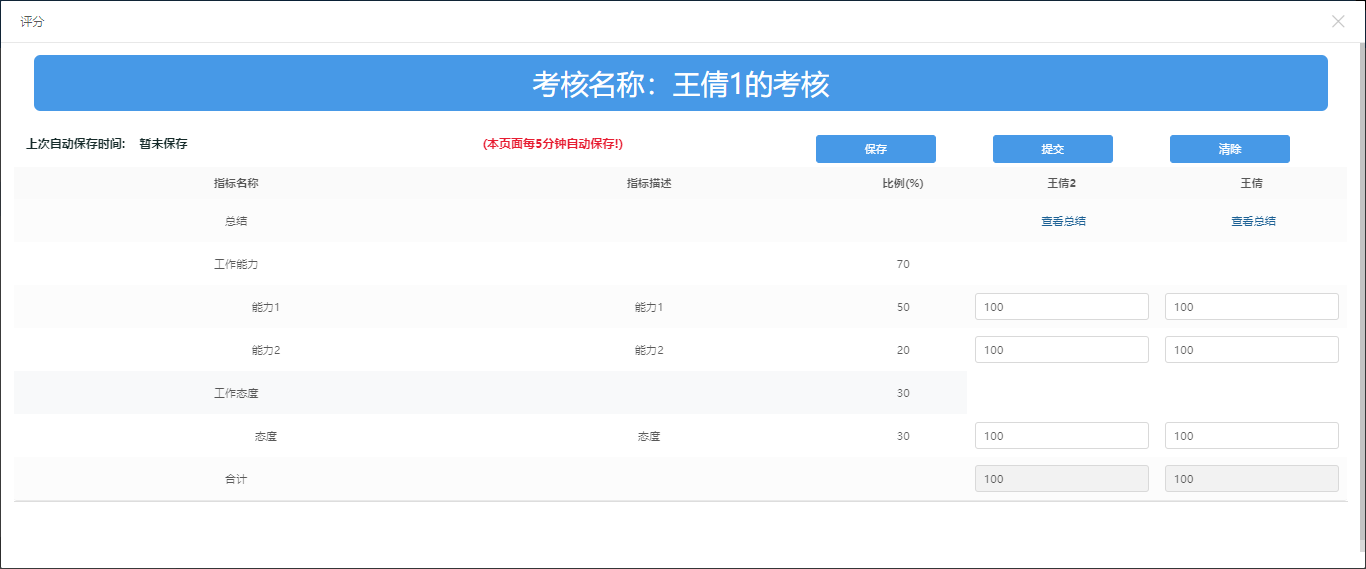Select the 能力2 score input for 王倩
1366x569 pixels.
coord(1251,350)
